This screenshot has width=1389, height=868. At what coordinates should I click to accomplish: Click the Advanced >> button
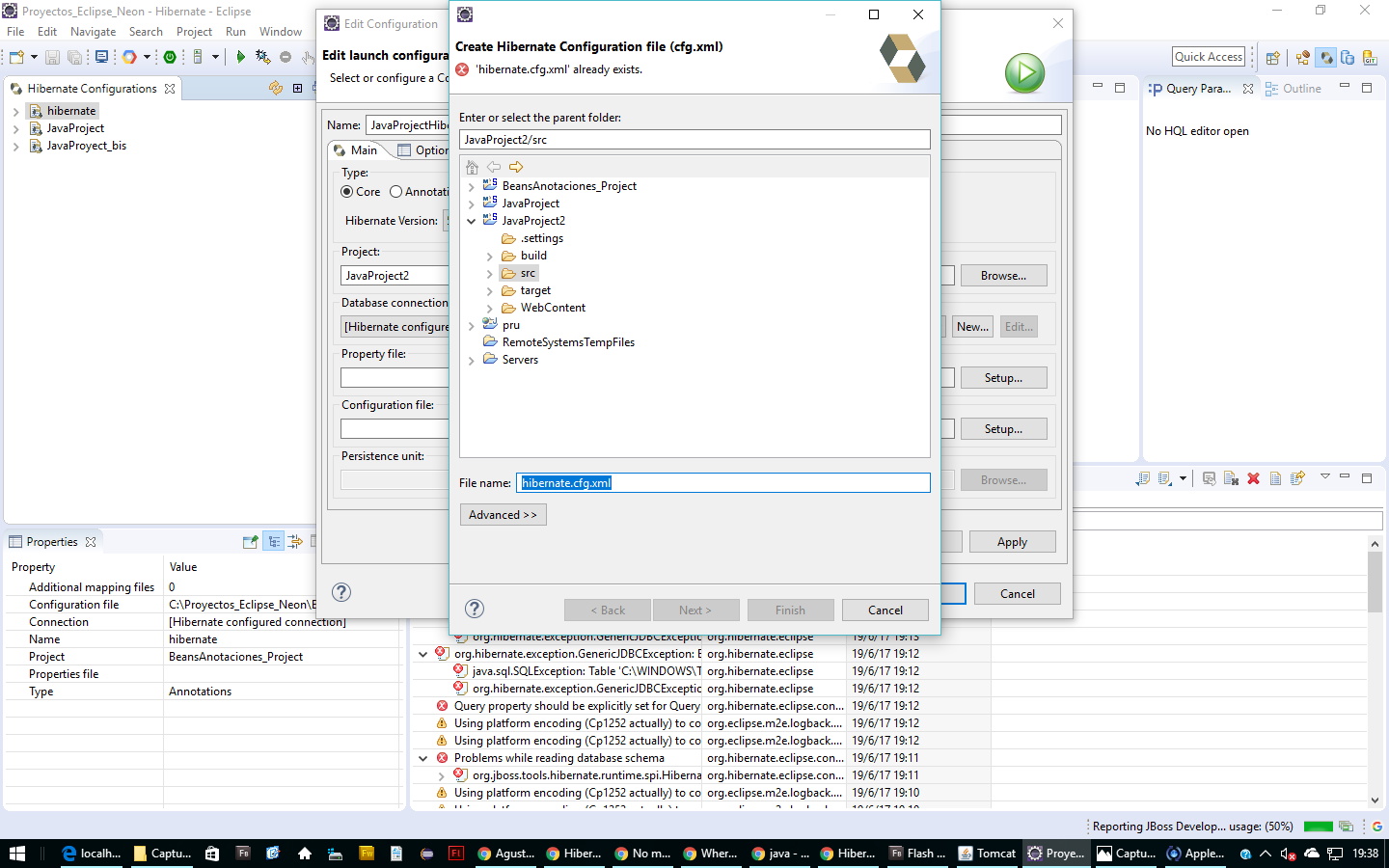(504, 515)
